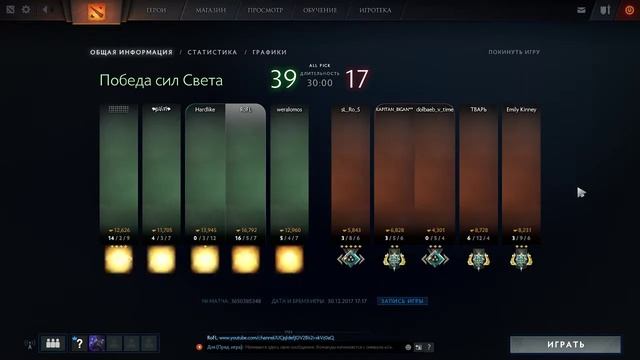The image size is (640, 360).
Task: Open the mail envelope icon
Action: [581, 10]
